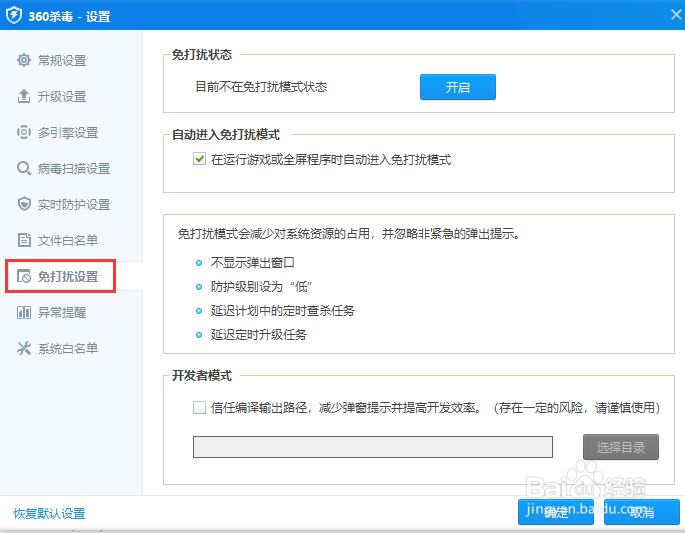Click the 选择目录 button
The image size is (685, 533).
621,447
